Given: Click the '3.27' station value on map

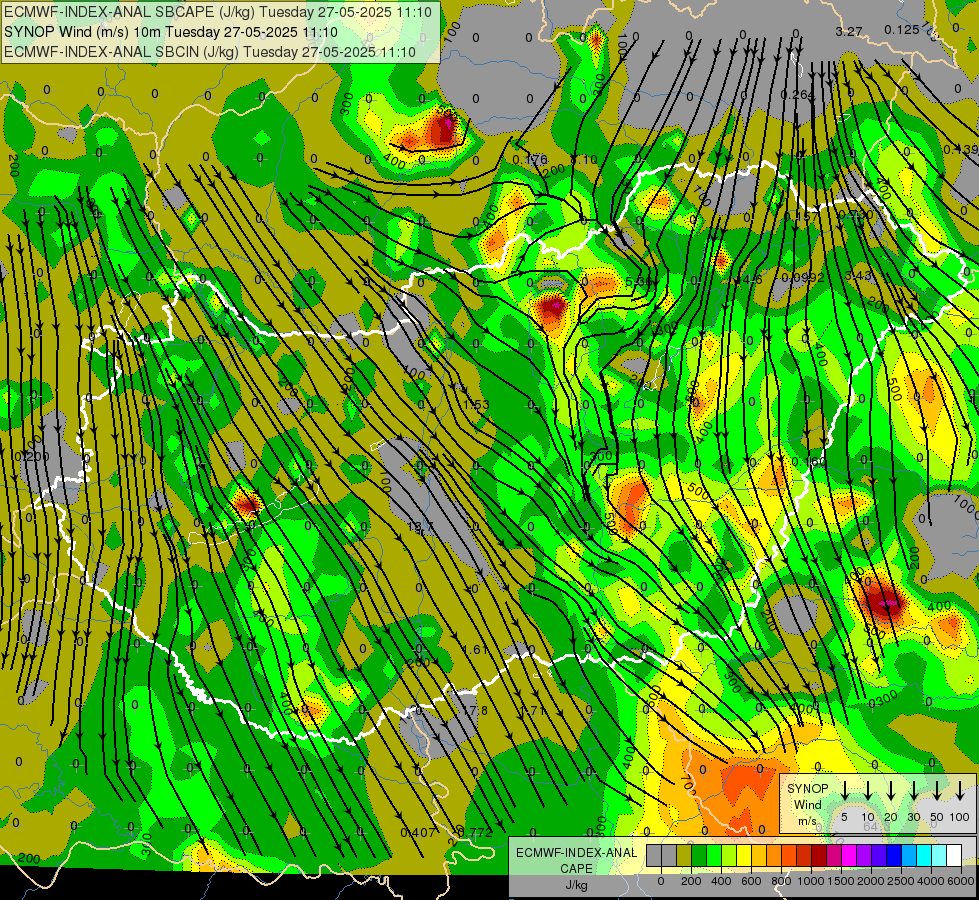Looking at the screenshot, I should point(849,31).
